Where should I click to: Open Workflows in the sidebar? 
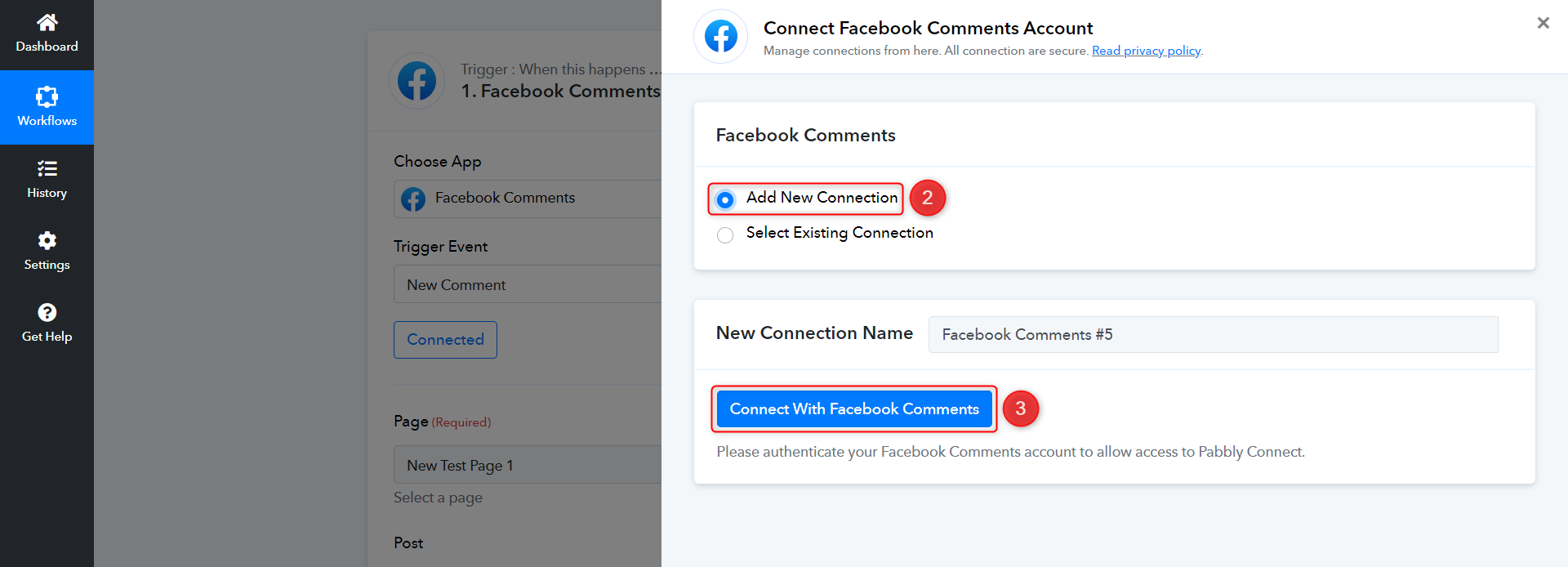47,107
